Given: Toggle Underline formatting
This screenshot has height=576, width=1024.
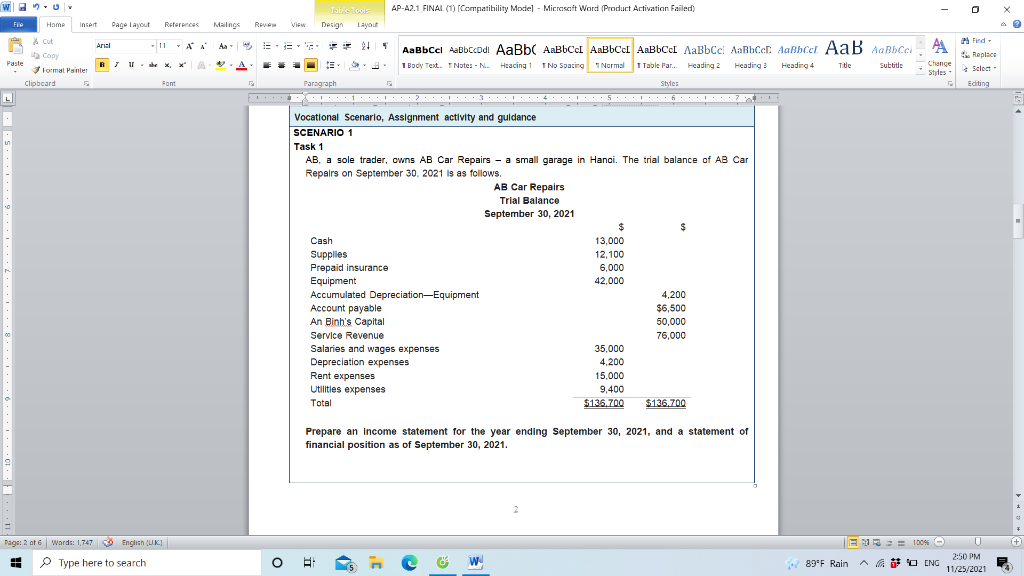Looking at the screenshot, I should tap(131, 65).
